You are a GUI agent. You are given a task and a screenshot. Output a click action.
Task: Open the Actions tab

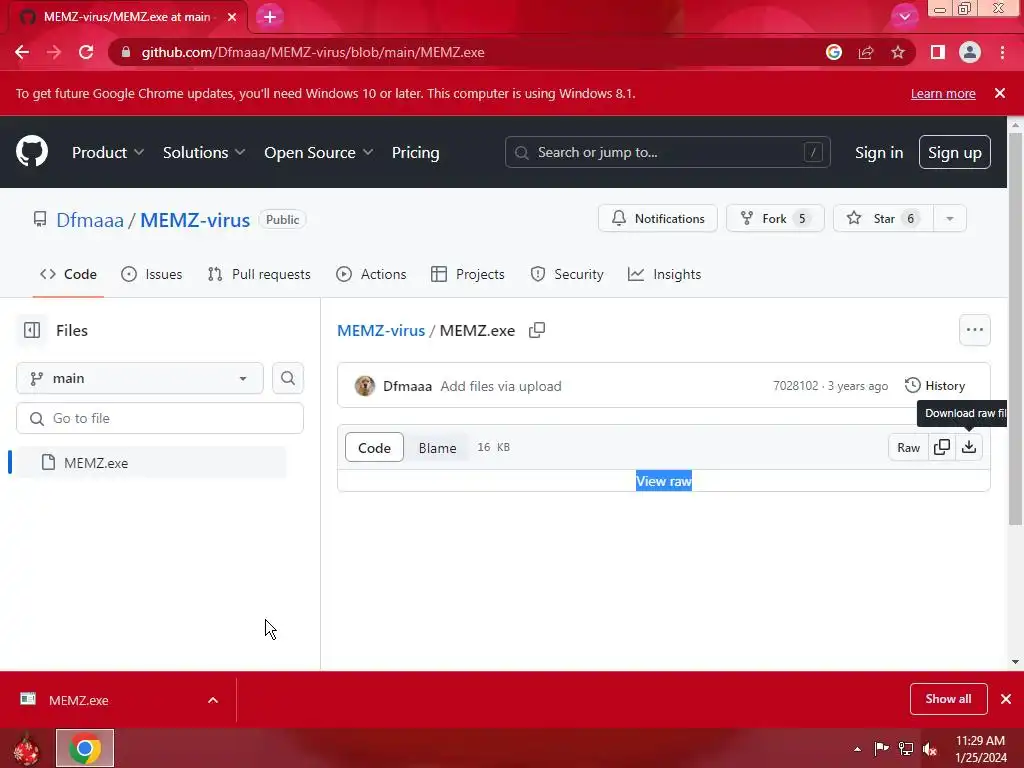[371, 274]
